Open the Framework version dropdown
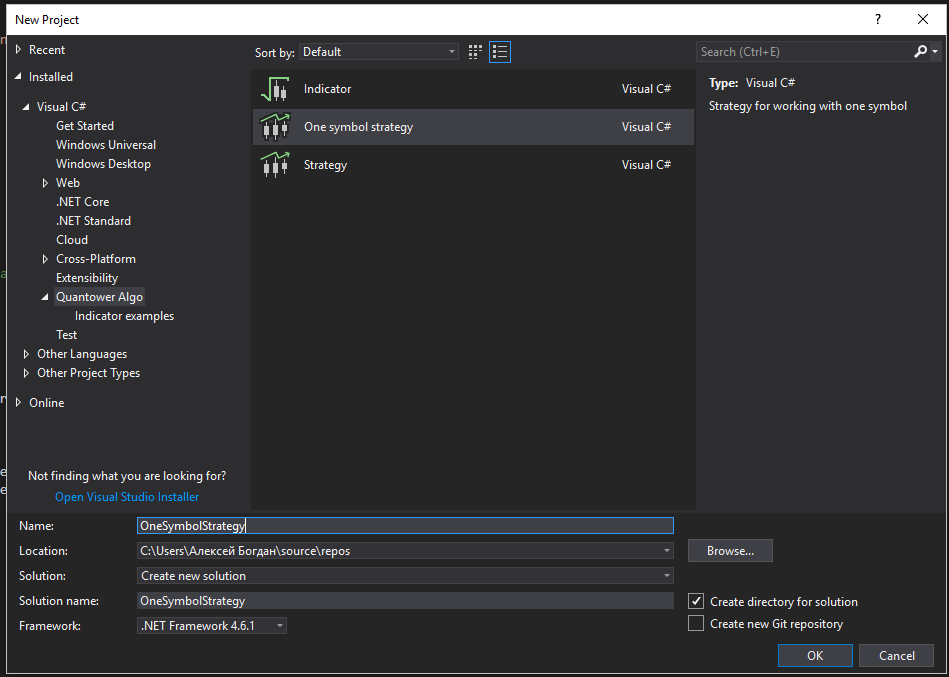Screen dimensions: 949x677 pos(212,626)
